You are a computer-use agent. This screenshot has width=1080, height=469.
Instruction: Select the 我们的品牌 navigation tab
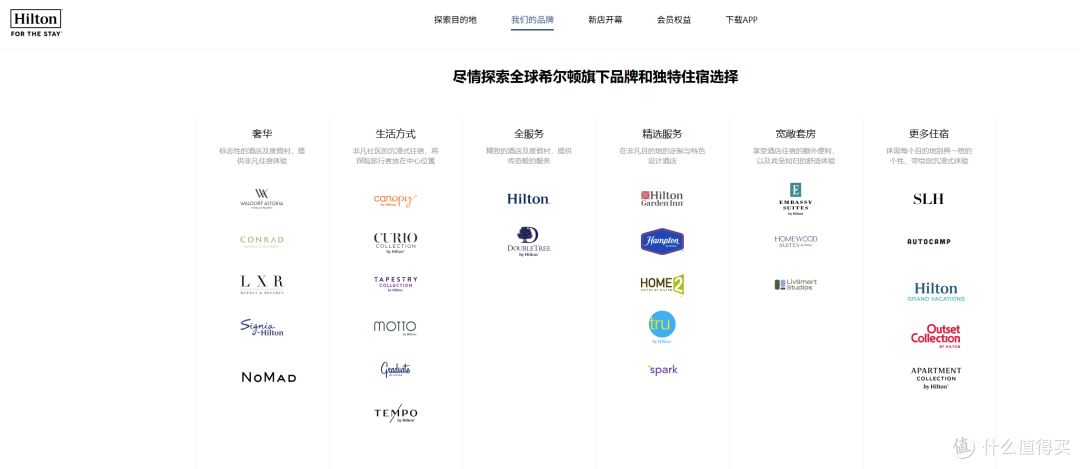tap(532, 20)
